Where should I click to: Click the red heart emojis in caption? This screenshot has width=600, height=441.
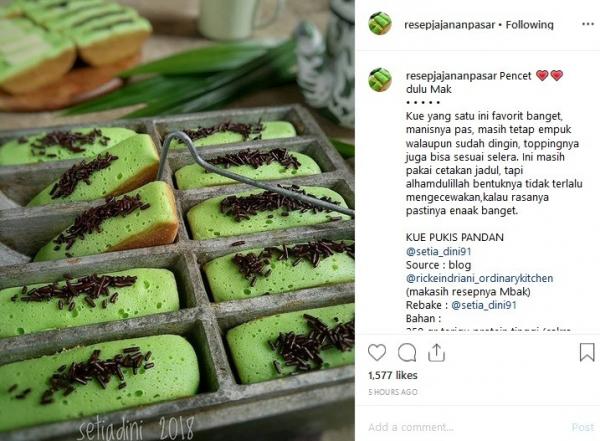pos(549,75)
